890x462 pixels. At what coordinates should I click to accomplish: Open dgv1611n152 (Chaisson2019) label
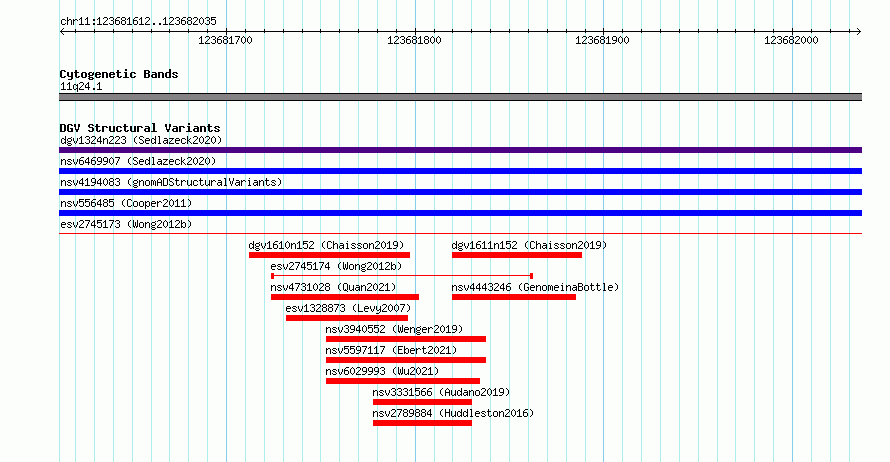point(529,245)
